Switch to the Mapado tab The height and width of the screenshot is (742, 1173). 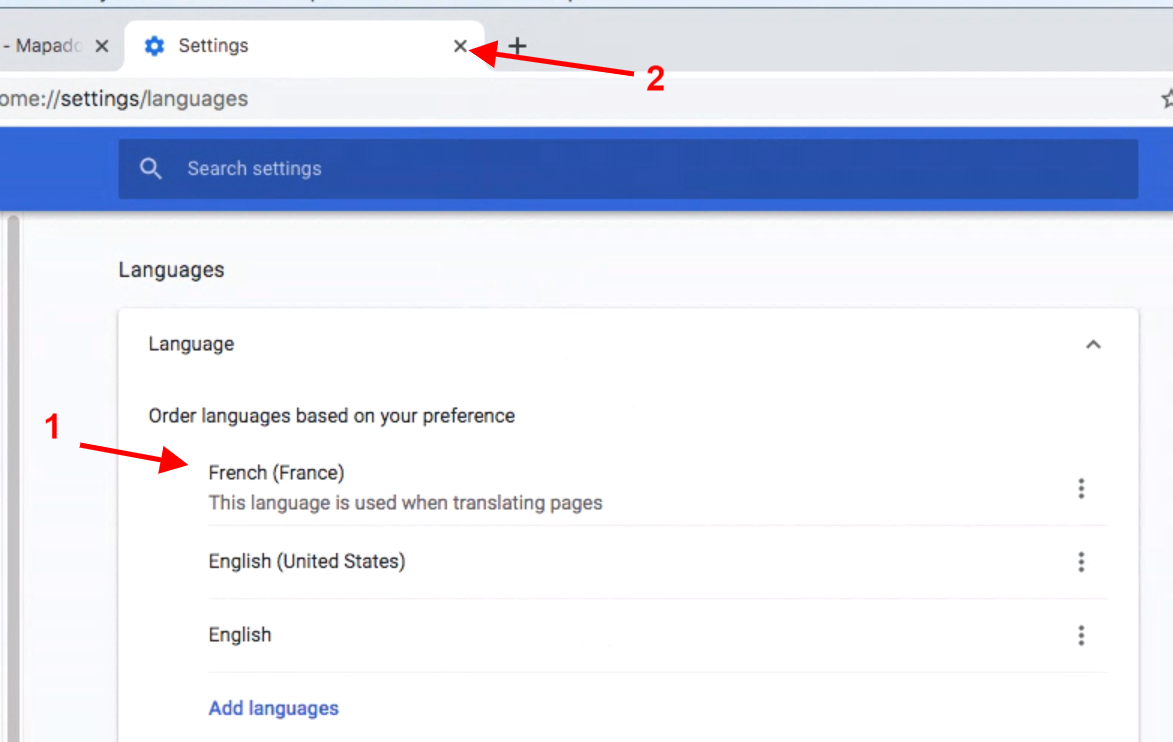(x=45, y=46)
